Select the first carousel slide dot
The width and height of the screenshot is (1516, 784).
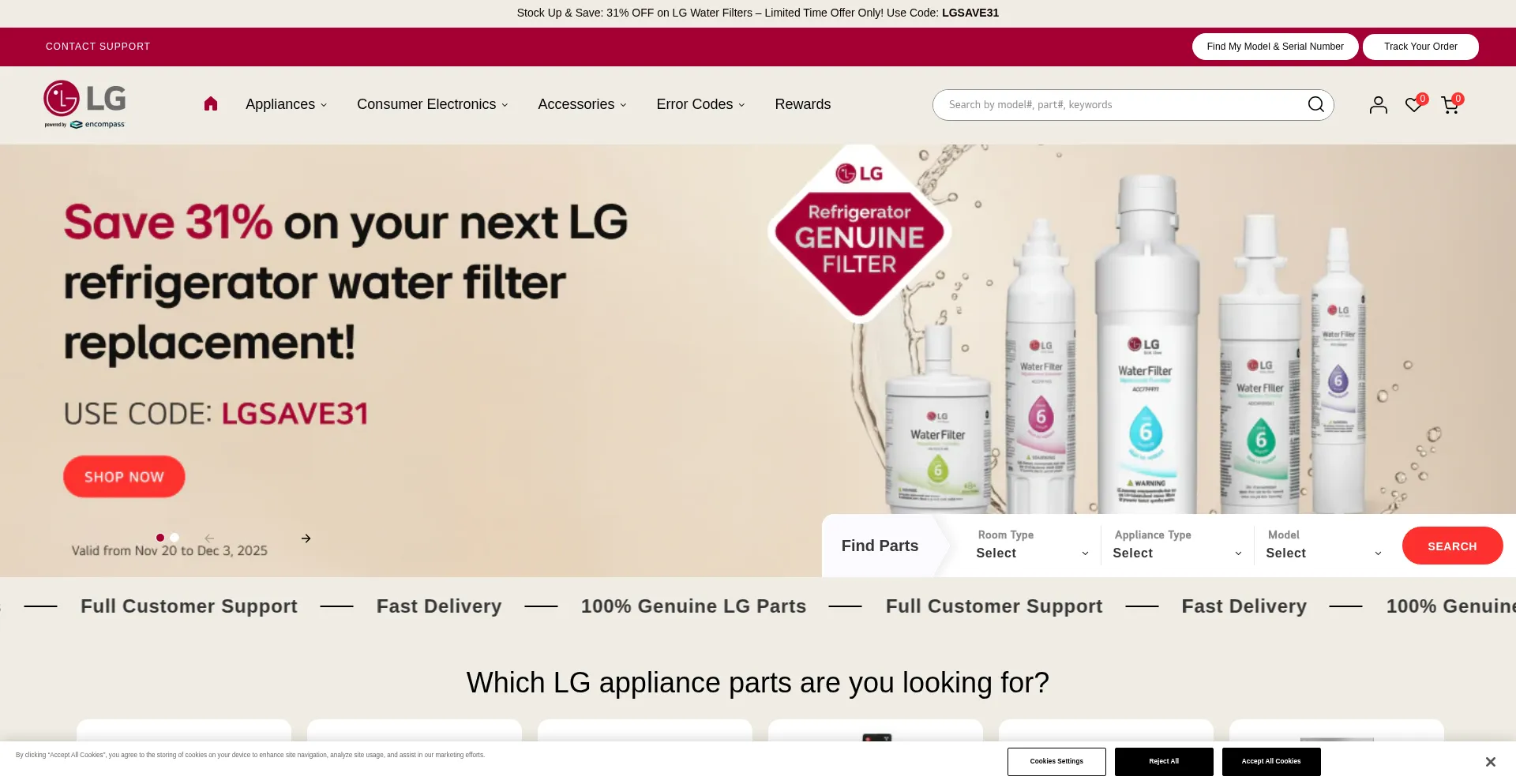coord(160,538)
